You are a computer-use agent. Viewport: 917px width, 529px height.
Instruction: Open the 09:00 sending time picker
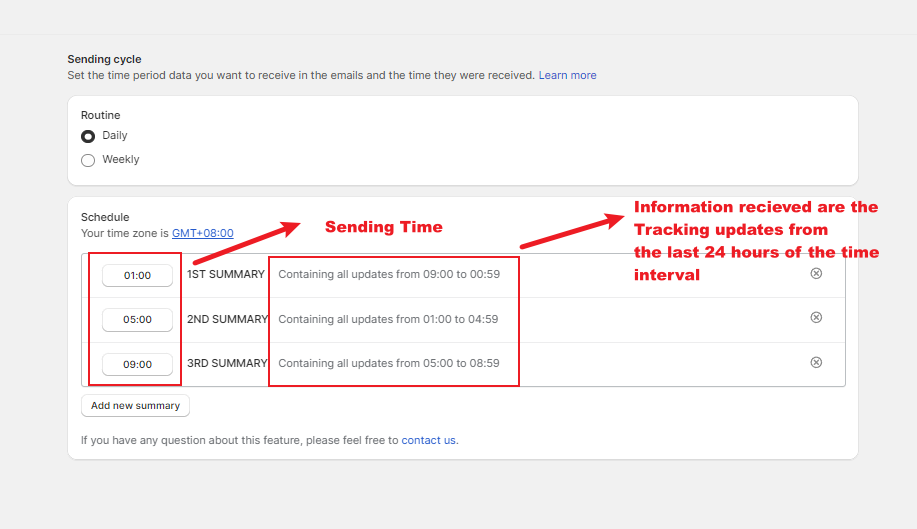tap(137, 364)
